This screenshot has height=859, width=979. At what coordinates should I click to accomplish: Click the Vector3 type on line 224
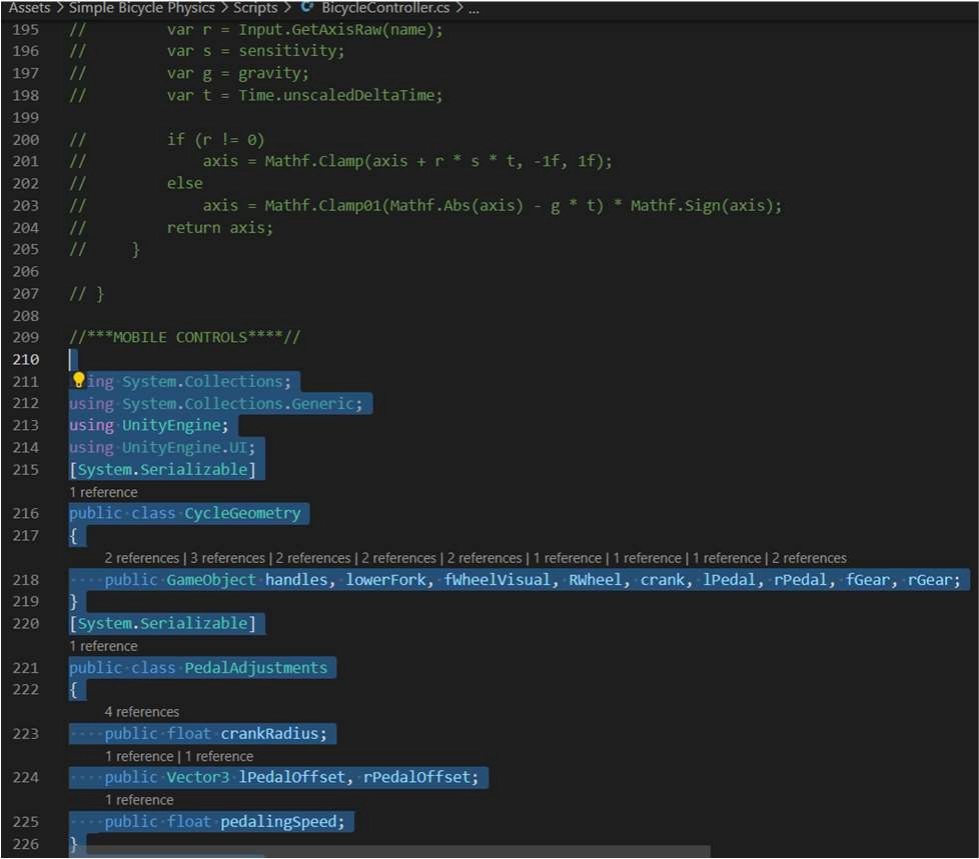click(197, 777)
